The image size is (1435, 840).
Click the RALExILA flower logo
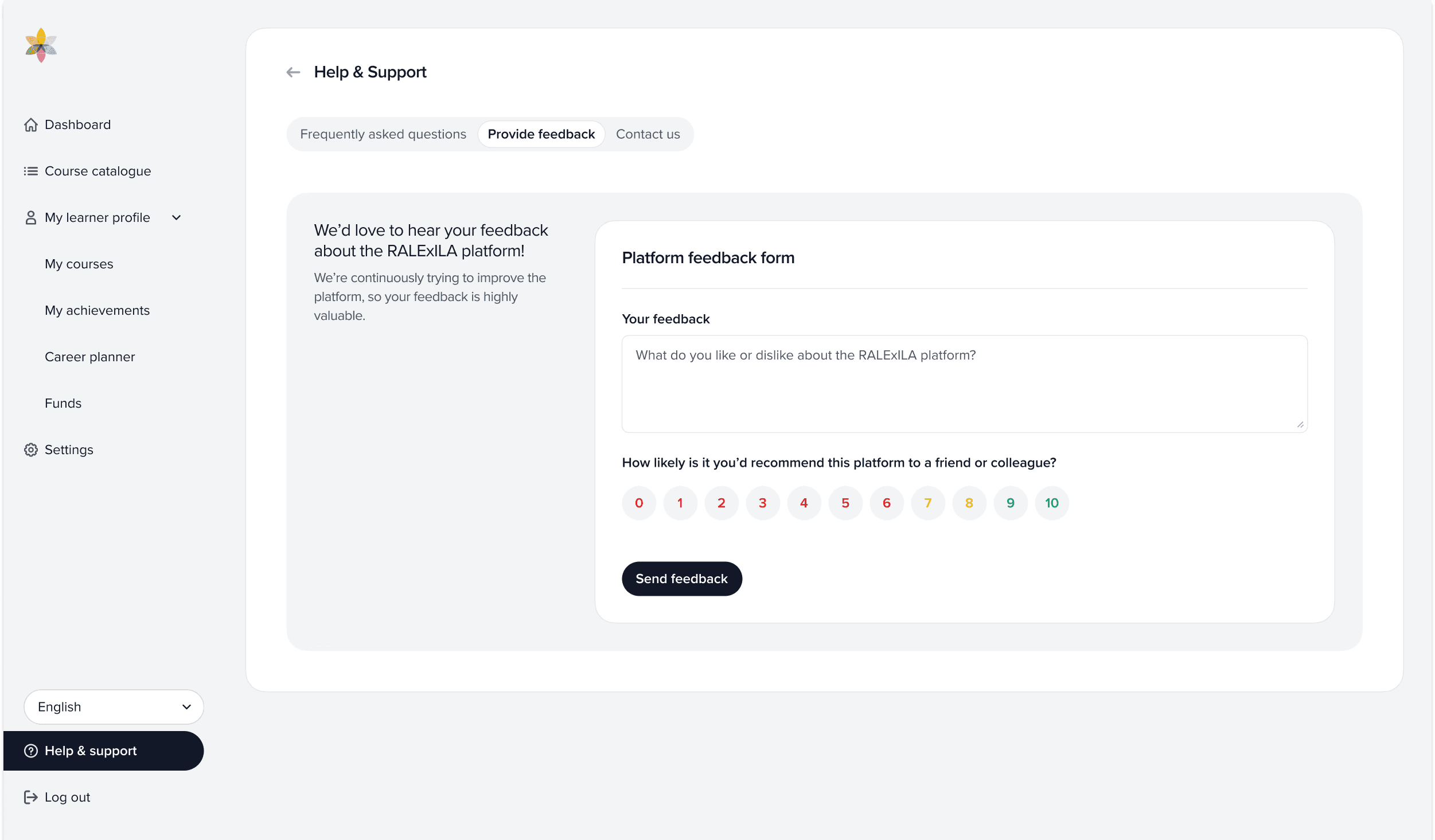[x=40, y=45]
